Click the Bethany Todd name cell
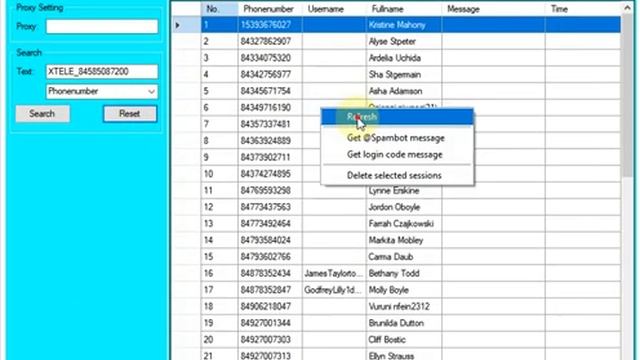The height and width of the screenshot is (360, 640). [404, 273]
